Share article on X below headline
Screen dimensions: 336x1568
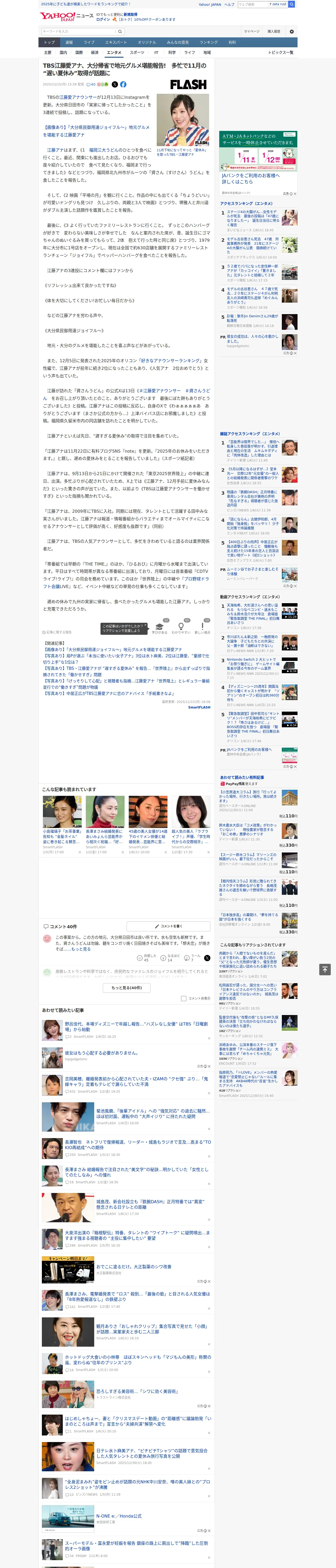tap(115, 85)
